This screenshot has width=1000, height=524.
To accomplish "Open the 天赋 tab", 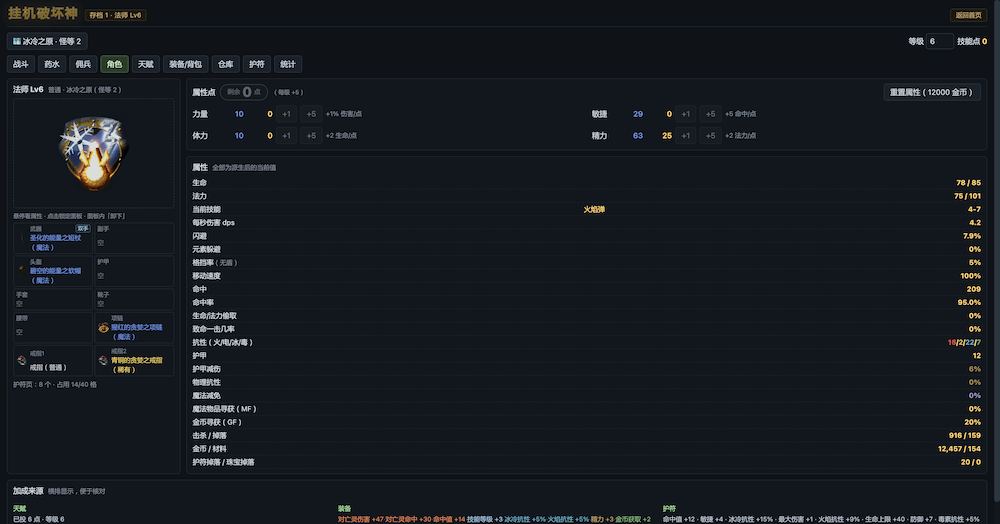I will tap(146, 64).
